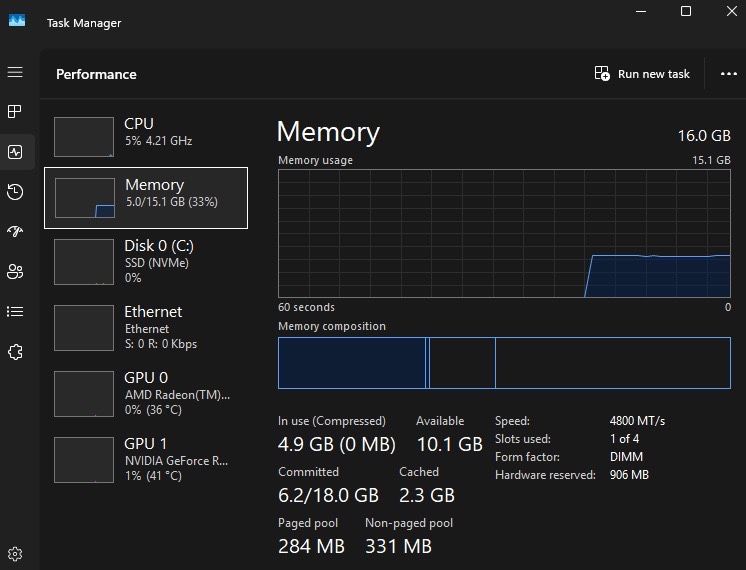Click the Run new task button
Screen dimensions: 746x570
[642, 74]
